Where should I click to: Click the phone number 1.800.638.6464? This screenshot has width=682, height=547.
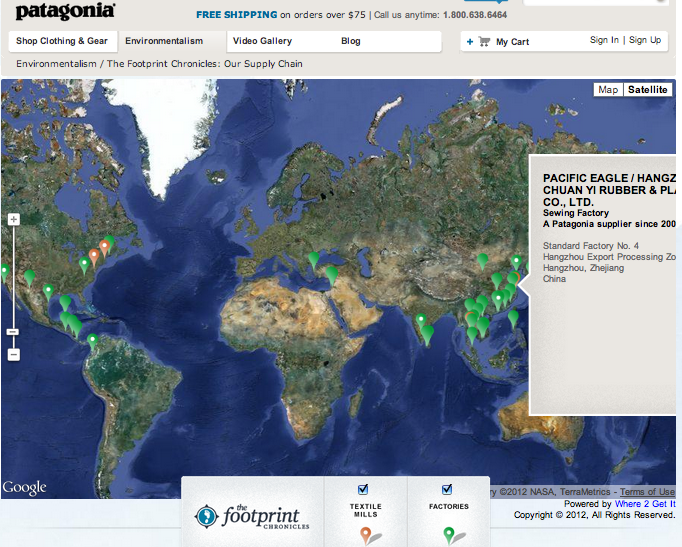coord(475,15)
